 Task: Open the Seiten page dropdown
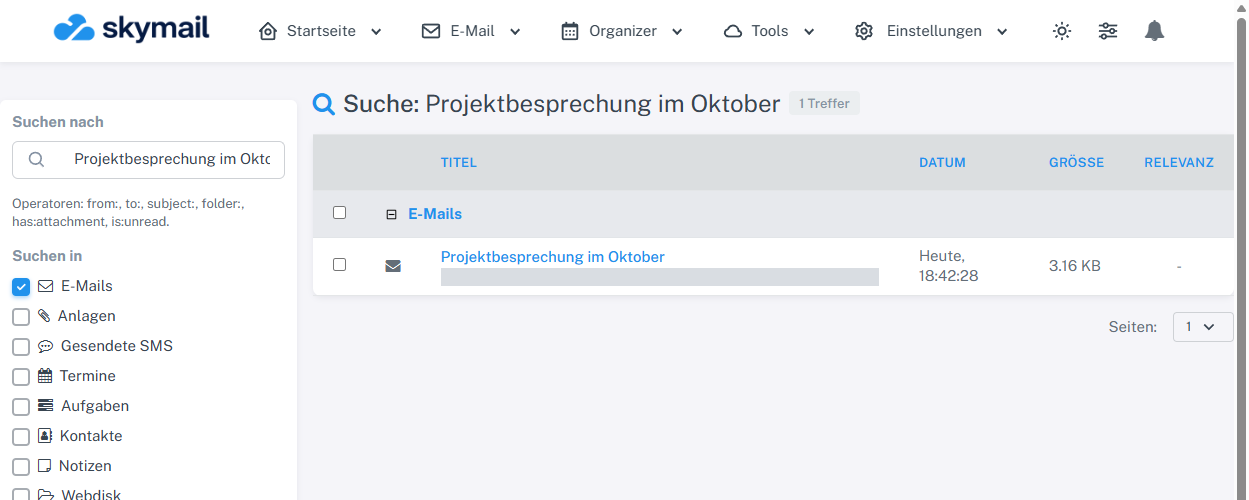point(1203,327)
